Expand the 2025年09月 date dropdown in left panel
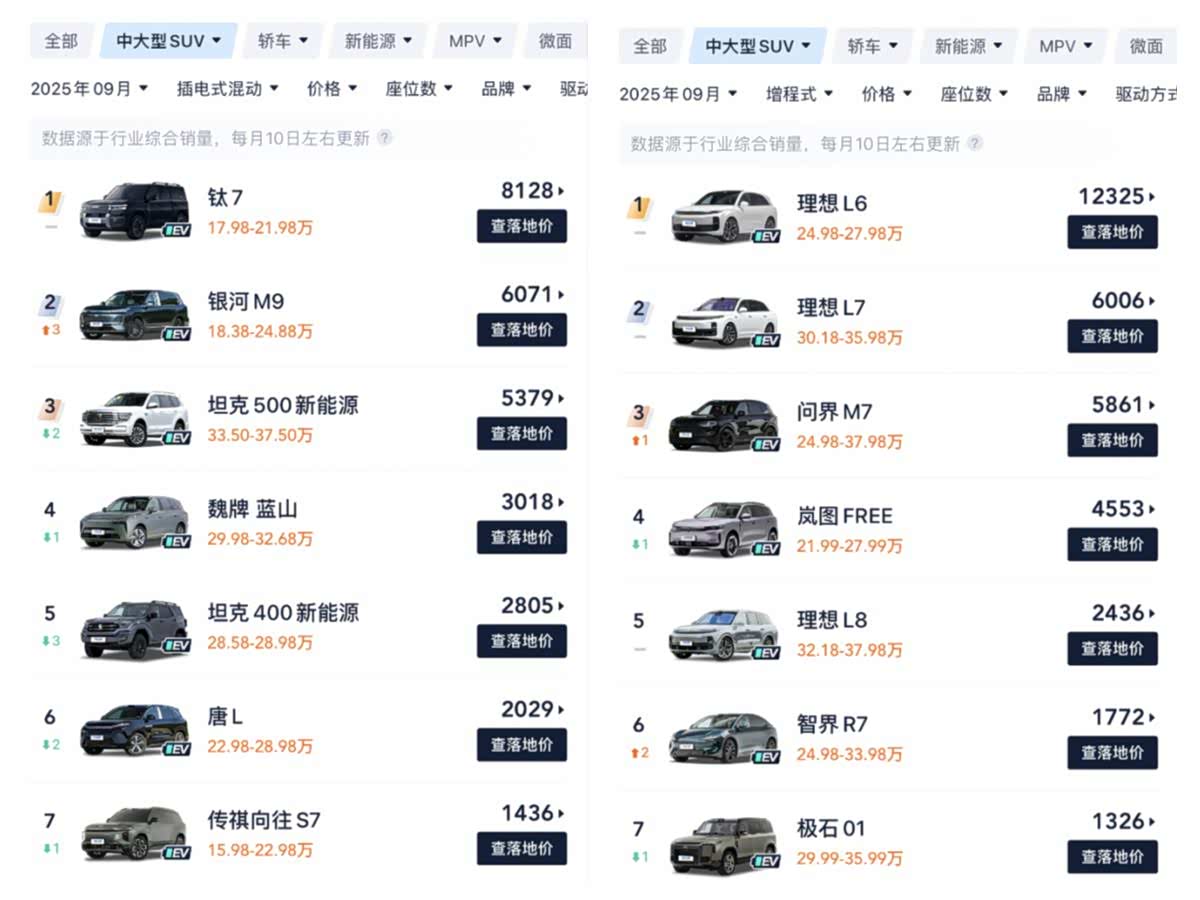1200x900 pixels. [x=89, y=89]
